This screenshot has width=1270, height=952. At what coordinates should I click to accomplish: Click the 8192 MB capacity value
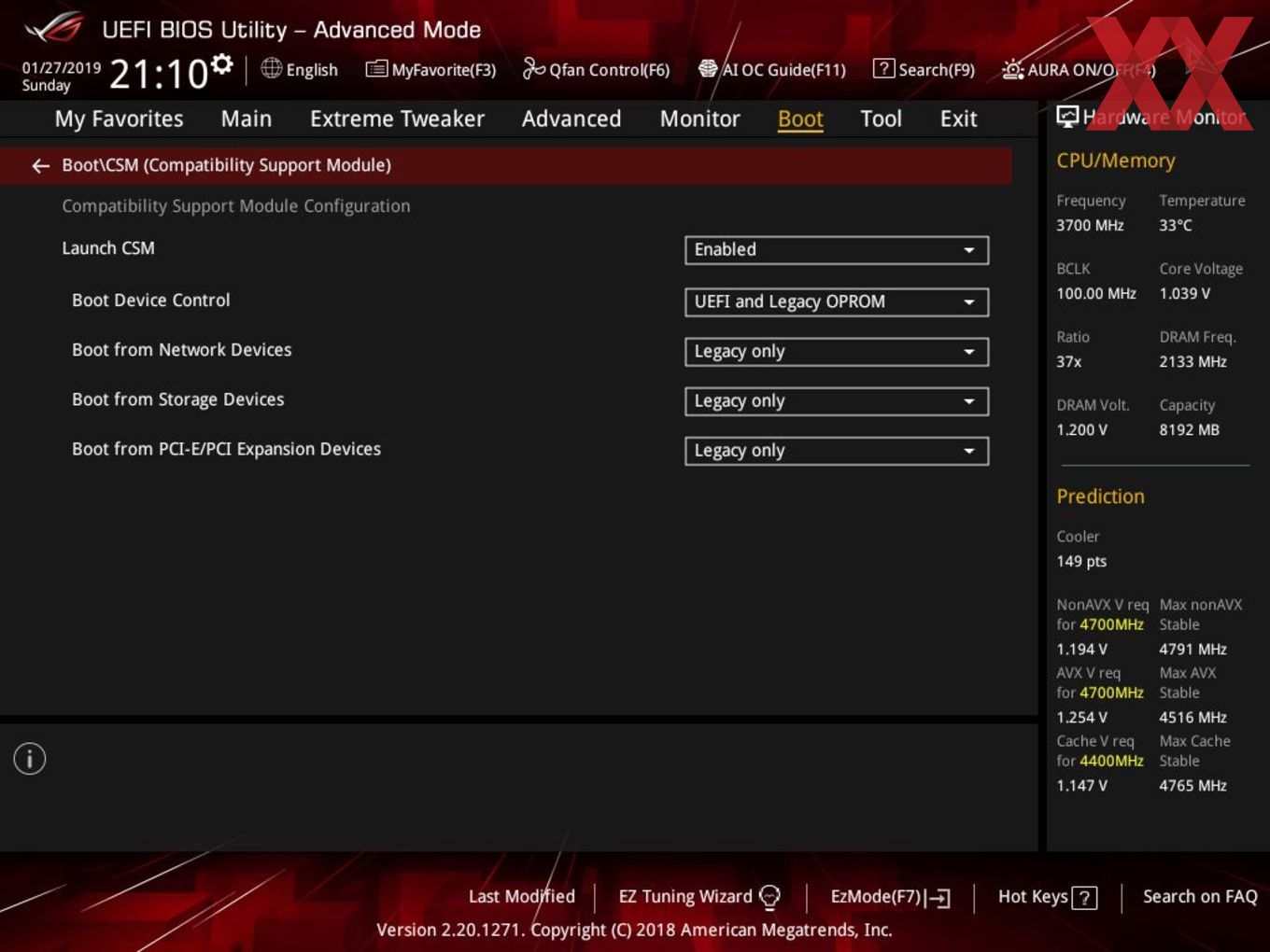click(x=1189, y=430)
